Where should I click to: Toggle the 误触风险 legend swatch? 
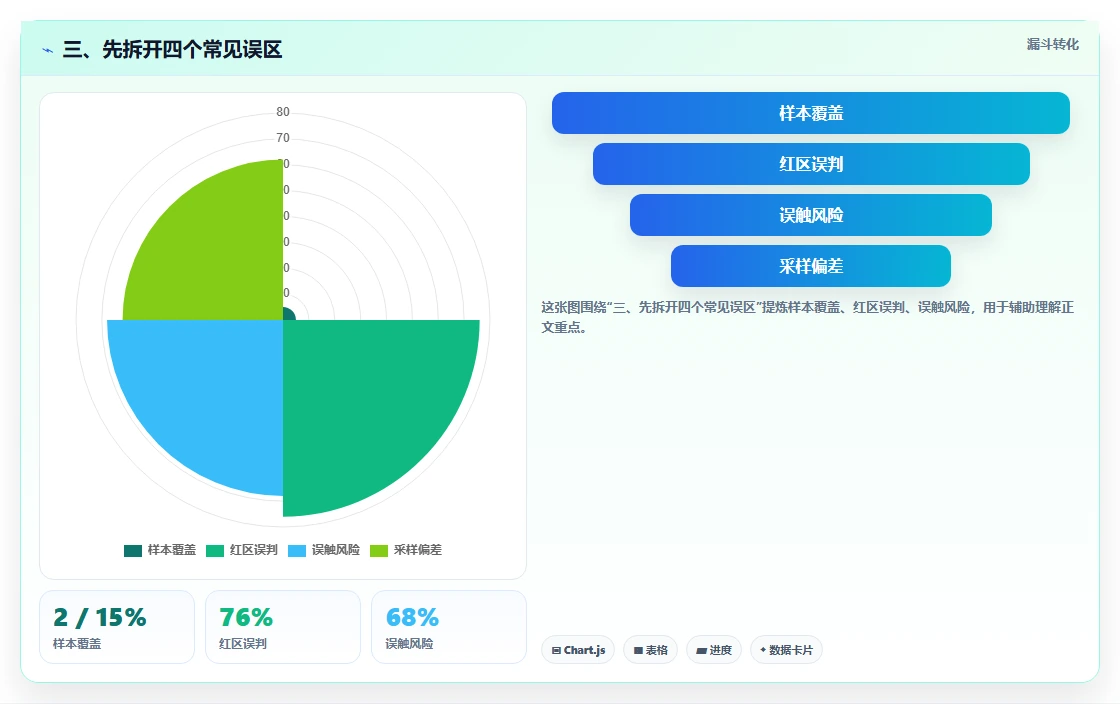(x=297, y=550)
